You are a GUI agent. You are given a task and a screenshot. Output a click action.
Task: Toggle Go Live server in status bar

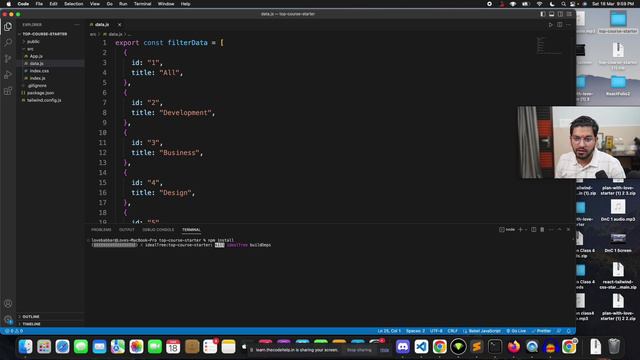[516, 331]
